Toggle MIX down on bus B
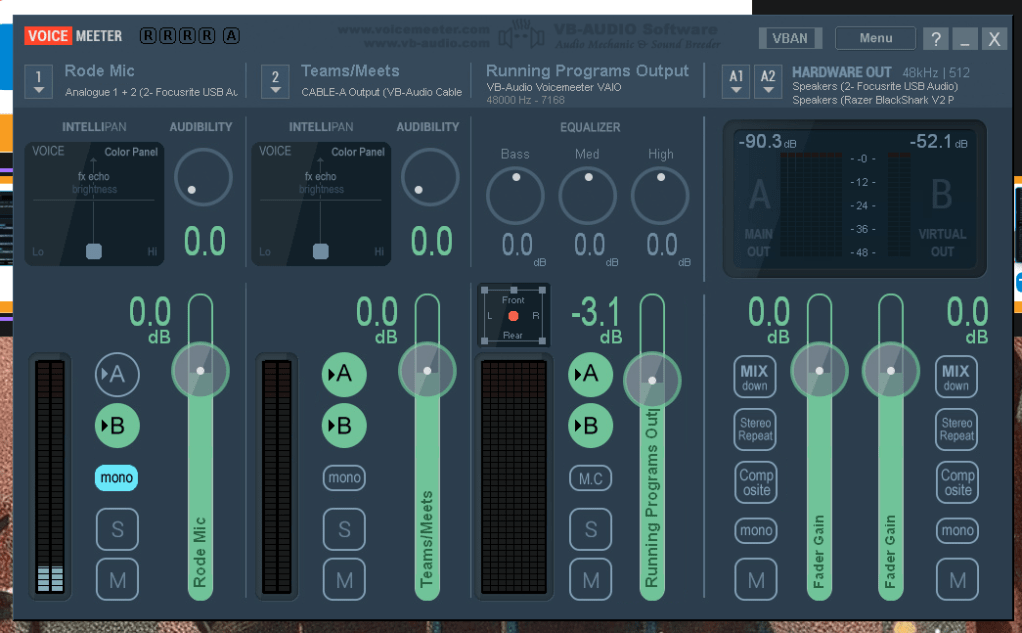The width and height of the screenshot is (1022, 633). [956, 377]
